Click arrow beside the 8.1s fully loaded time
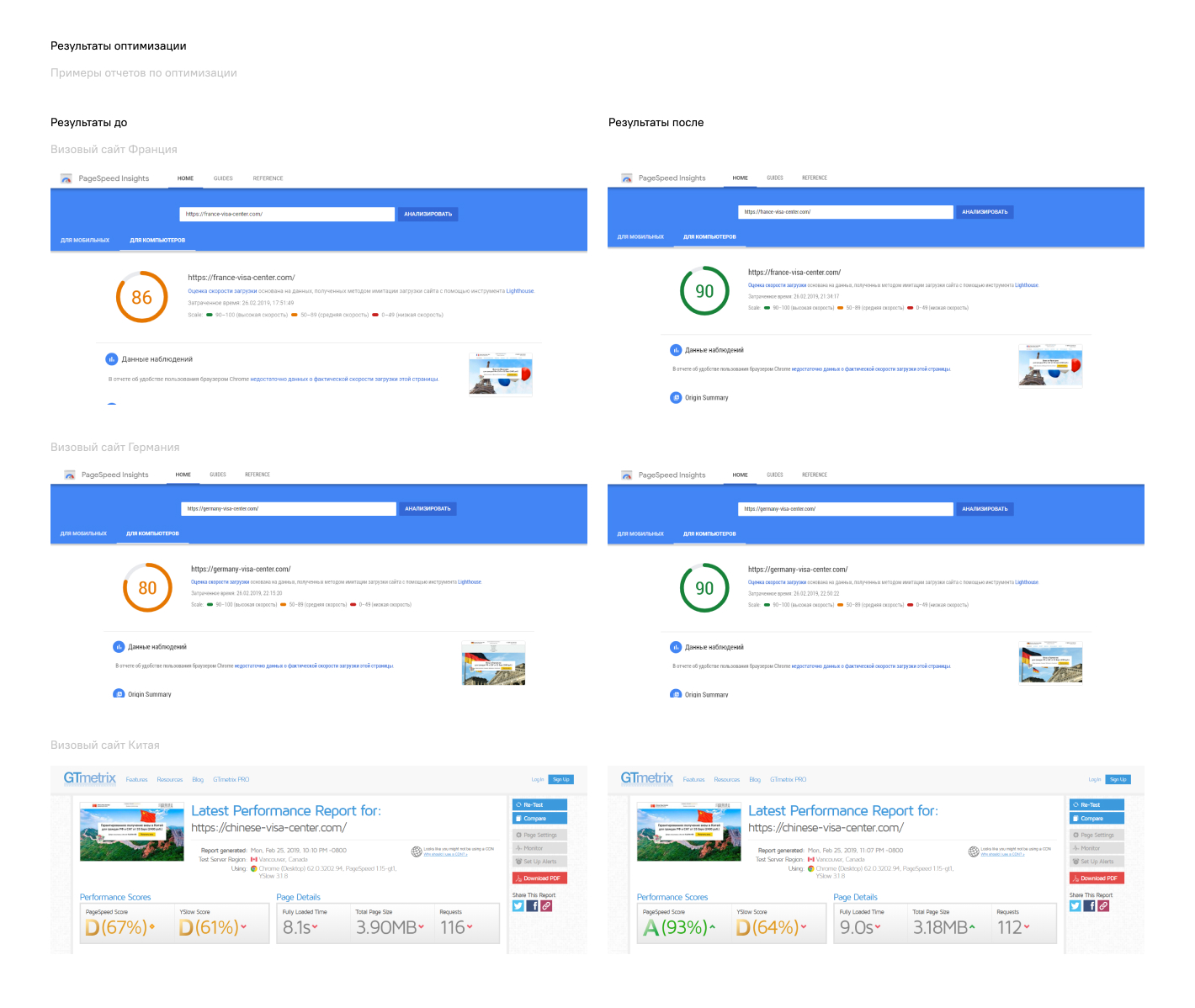 316,927
